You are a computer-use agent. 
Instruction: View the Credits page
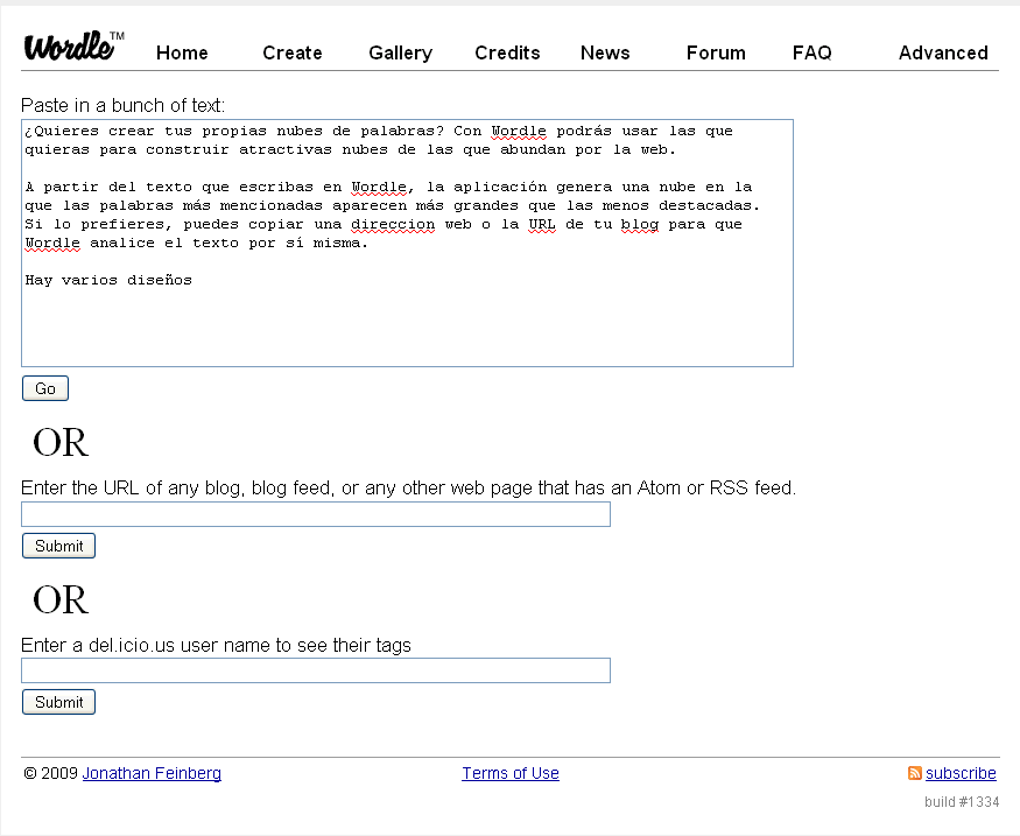507,53
